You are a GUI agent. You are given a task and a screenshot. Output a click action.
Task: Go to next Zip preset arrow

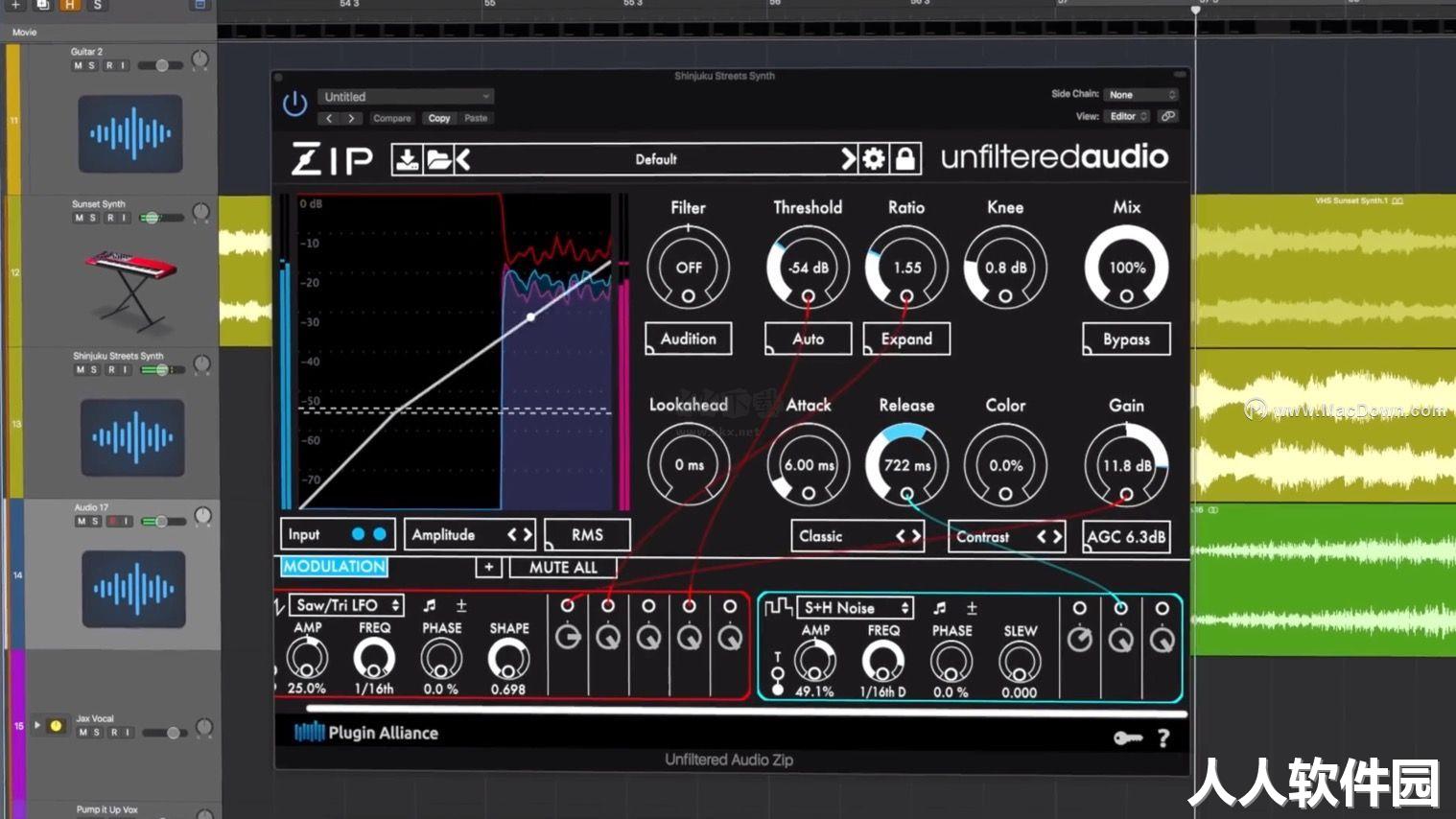[x=848, y=159]
